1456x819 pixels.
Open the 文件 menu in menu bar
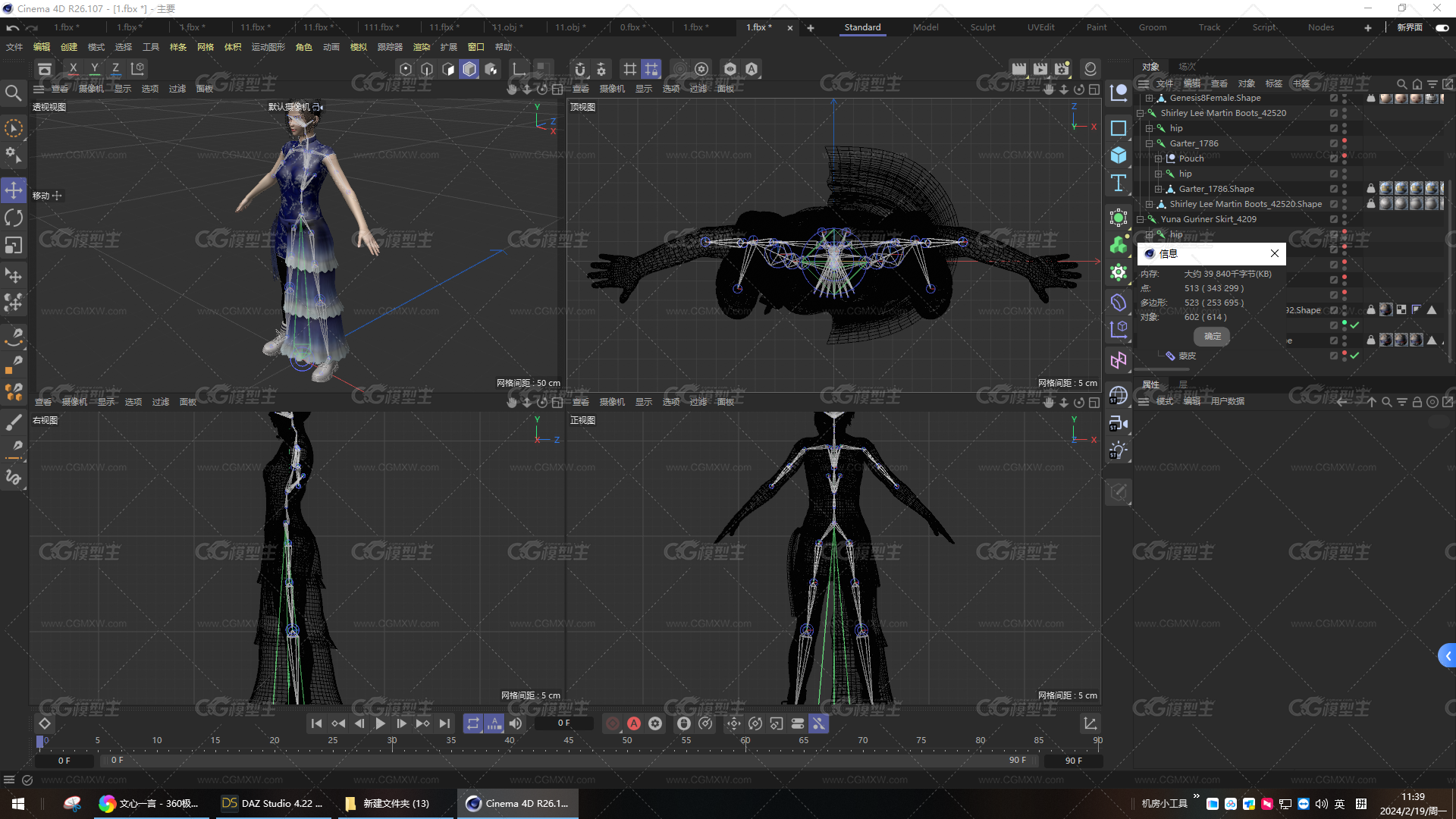pyautogui.click(x=14, y=47)
